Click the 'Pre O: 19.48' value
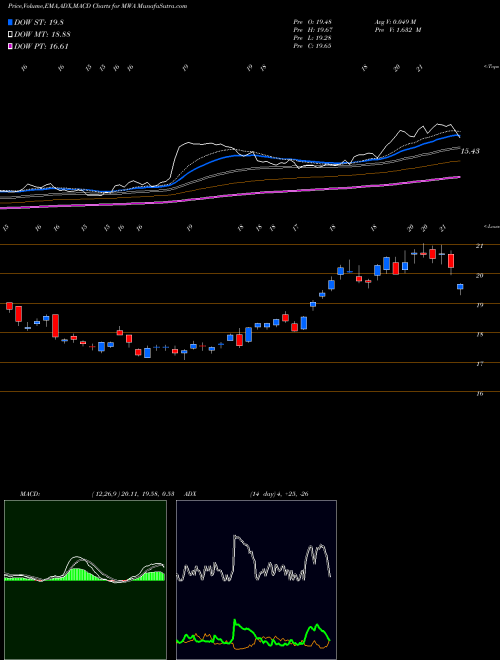Viewport: 500px width, 660px height. pos(312,22)
